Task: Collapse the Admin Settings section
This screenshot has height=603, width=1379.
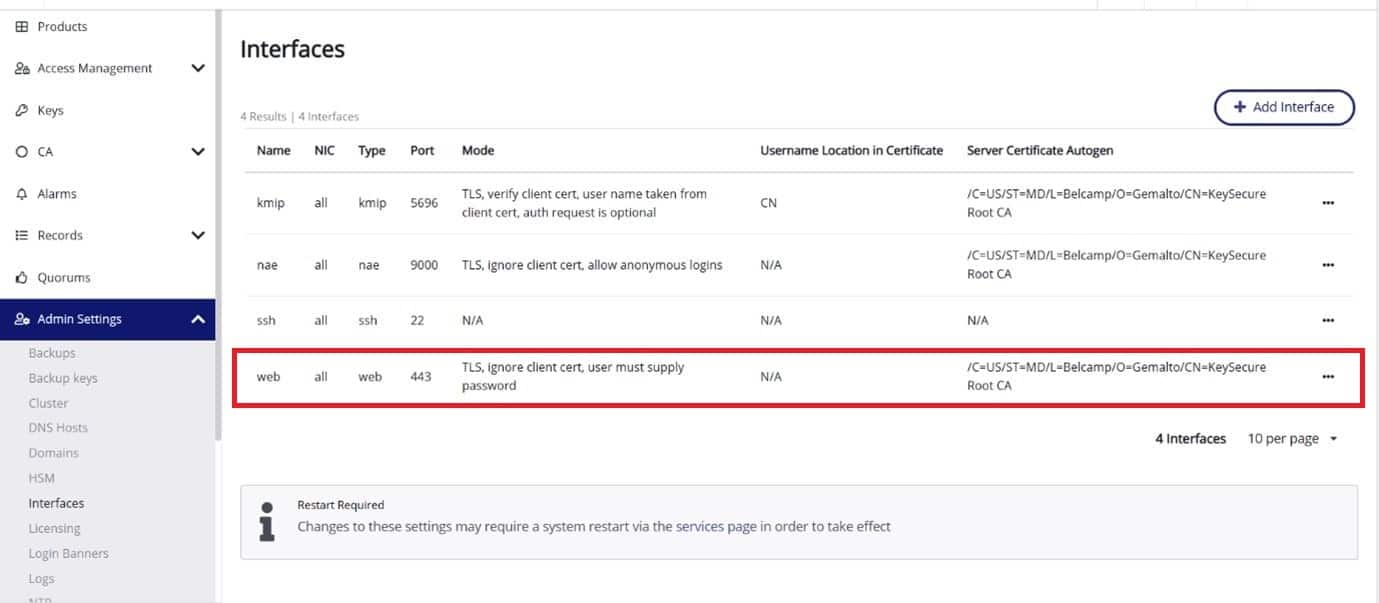Action: [198, 320]
